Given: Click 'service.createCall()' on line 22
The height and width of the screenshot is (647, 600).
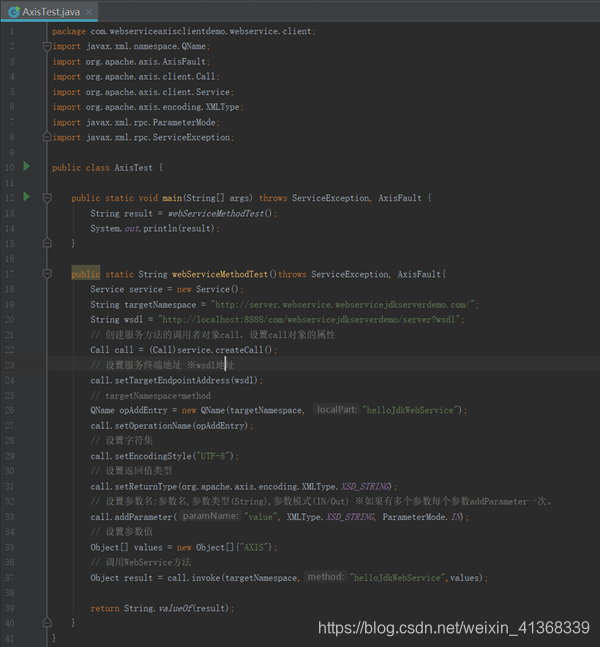Looking at the screenshot, I should pos(224,350).
